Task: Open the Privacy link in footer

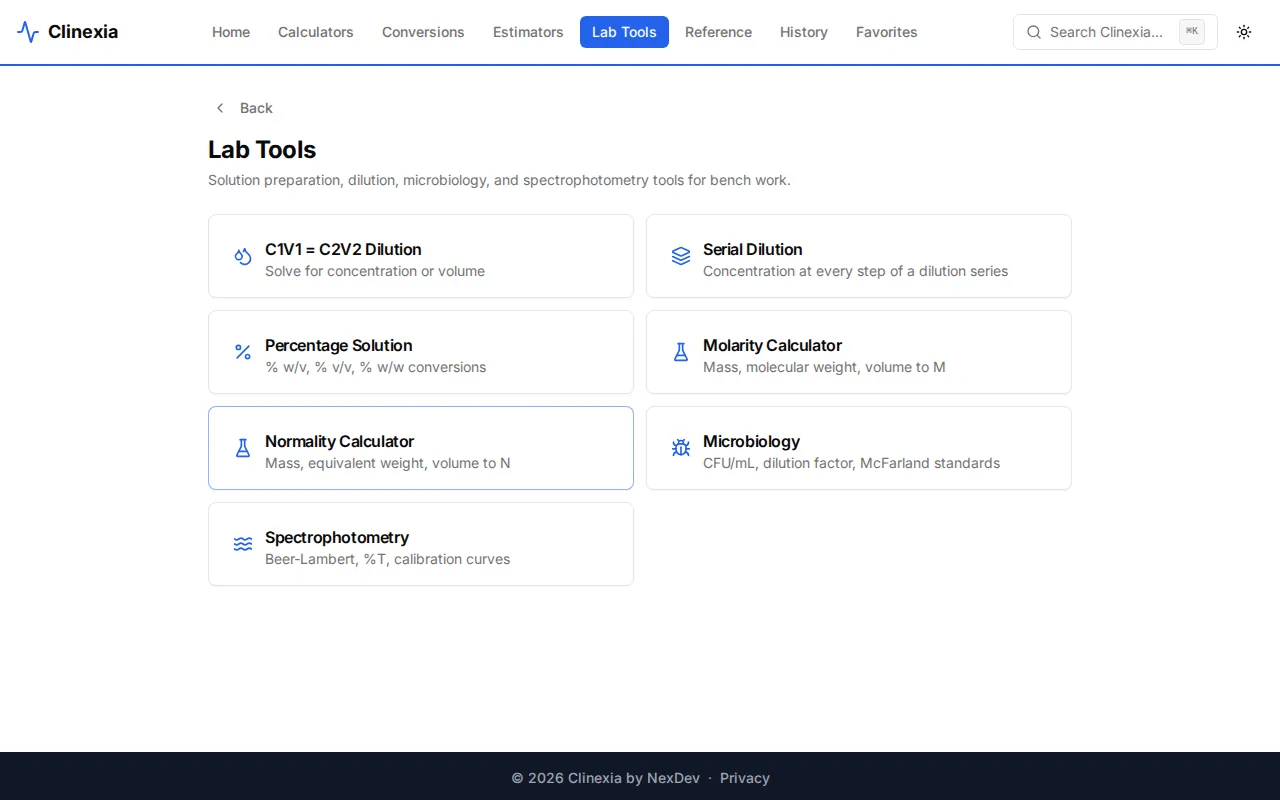Action: 745,778
